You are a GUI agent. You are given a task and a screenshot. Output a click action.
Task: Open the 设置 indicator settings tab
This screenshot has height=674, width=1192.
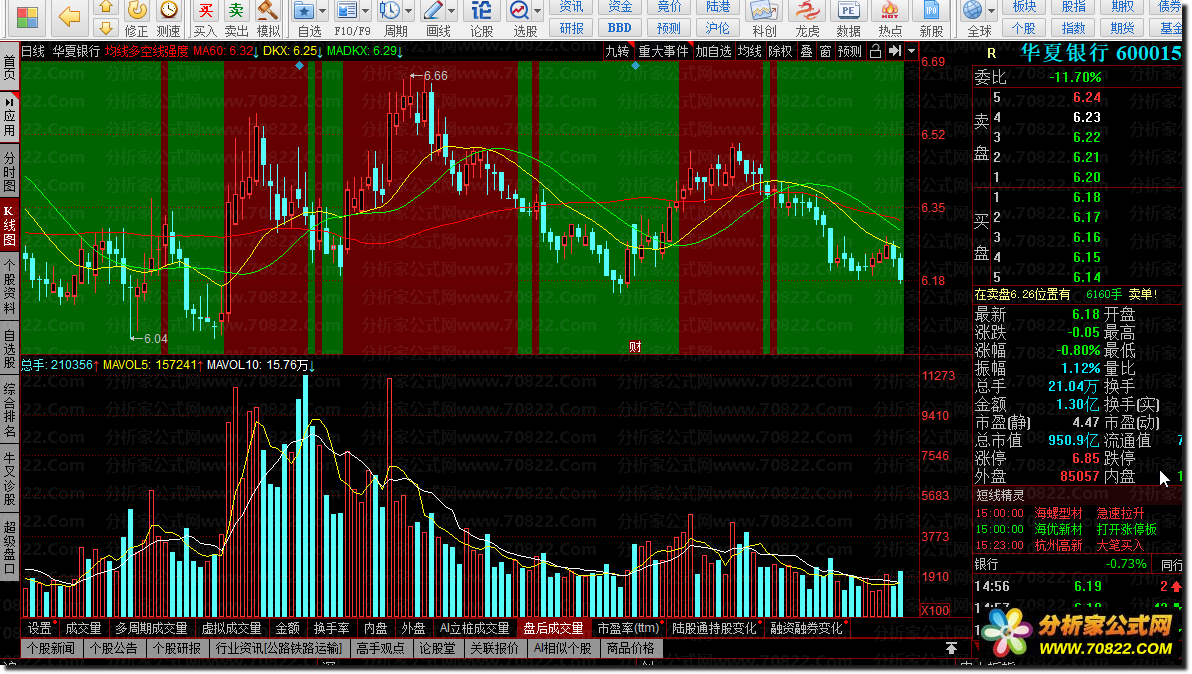[x=40, y=628]
